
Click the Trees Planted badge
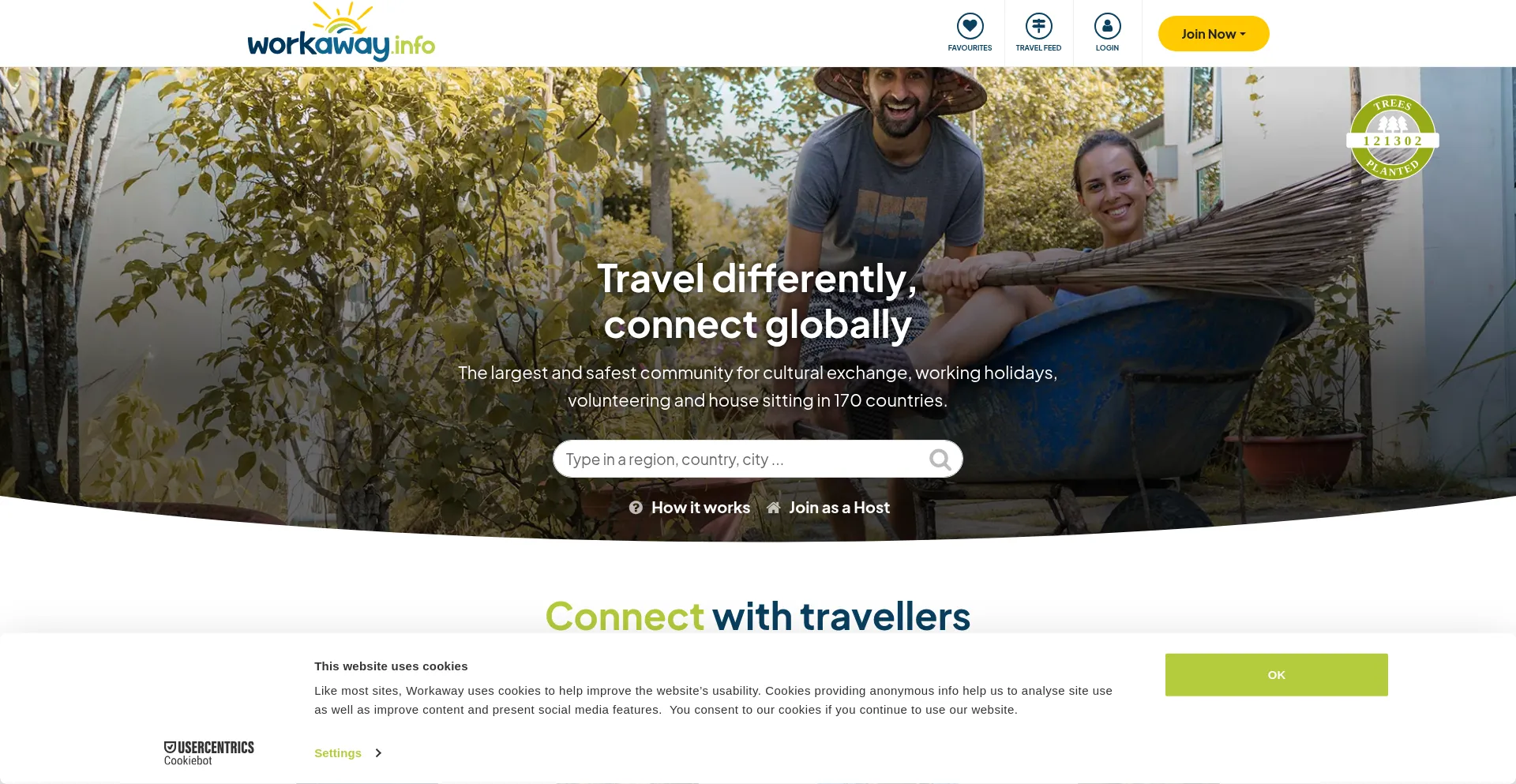[1392, 138]
